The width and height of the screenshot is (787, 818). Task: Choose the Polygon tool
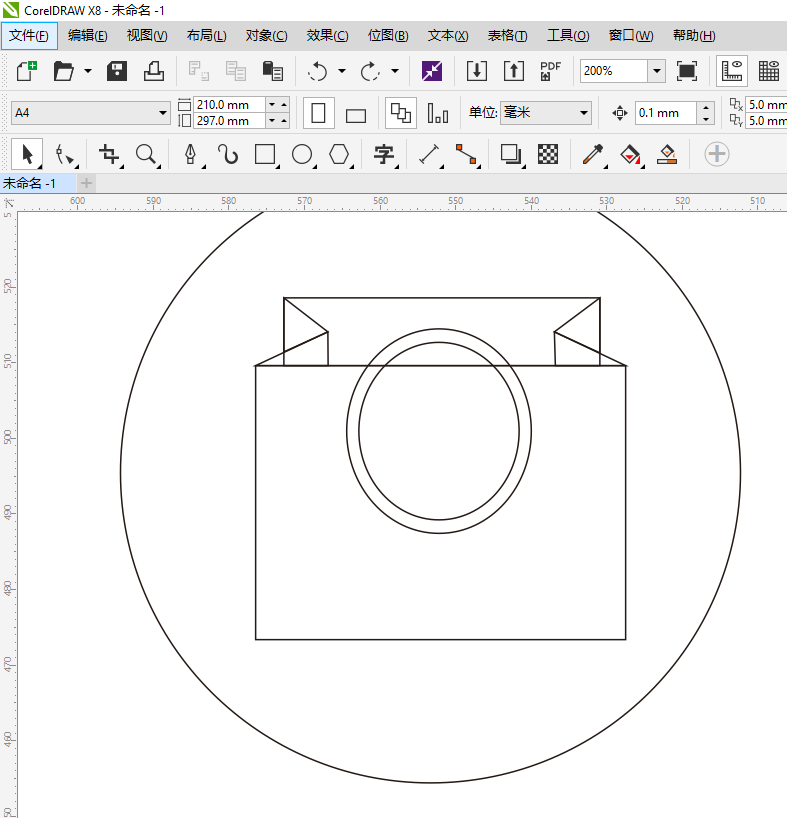click(x=340, y=154)
